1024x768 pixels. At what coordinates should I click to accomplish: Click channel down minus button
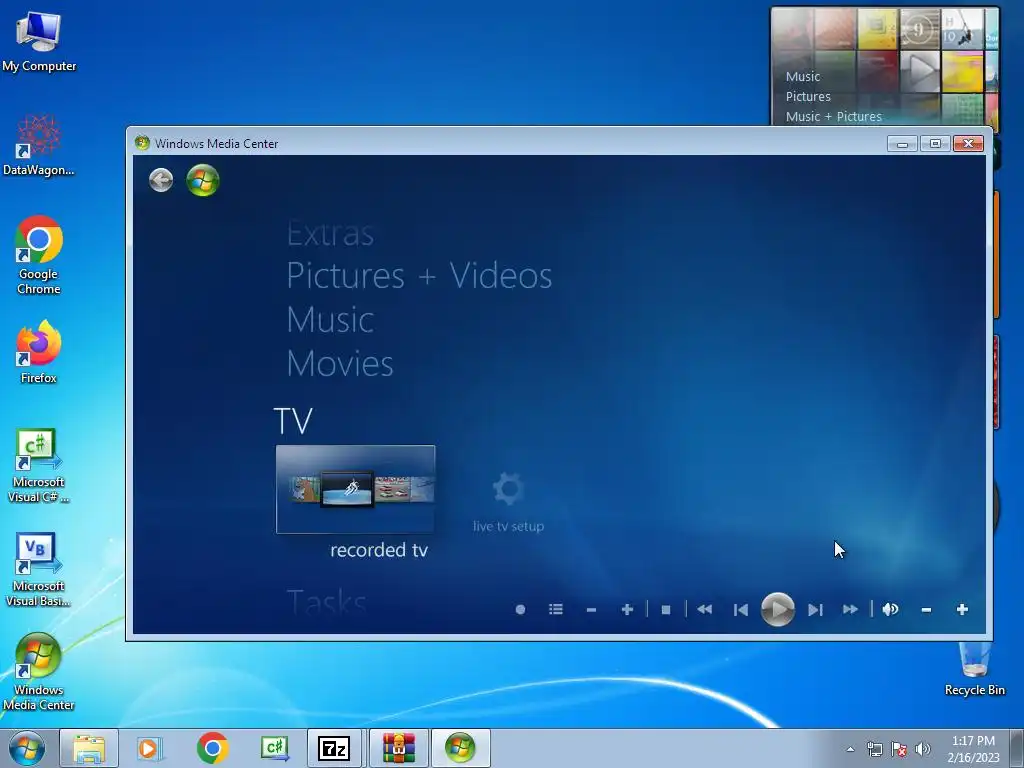pyautogui.click(x=591, y=609)
